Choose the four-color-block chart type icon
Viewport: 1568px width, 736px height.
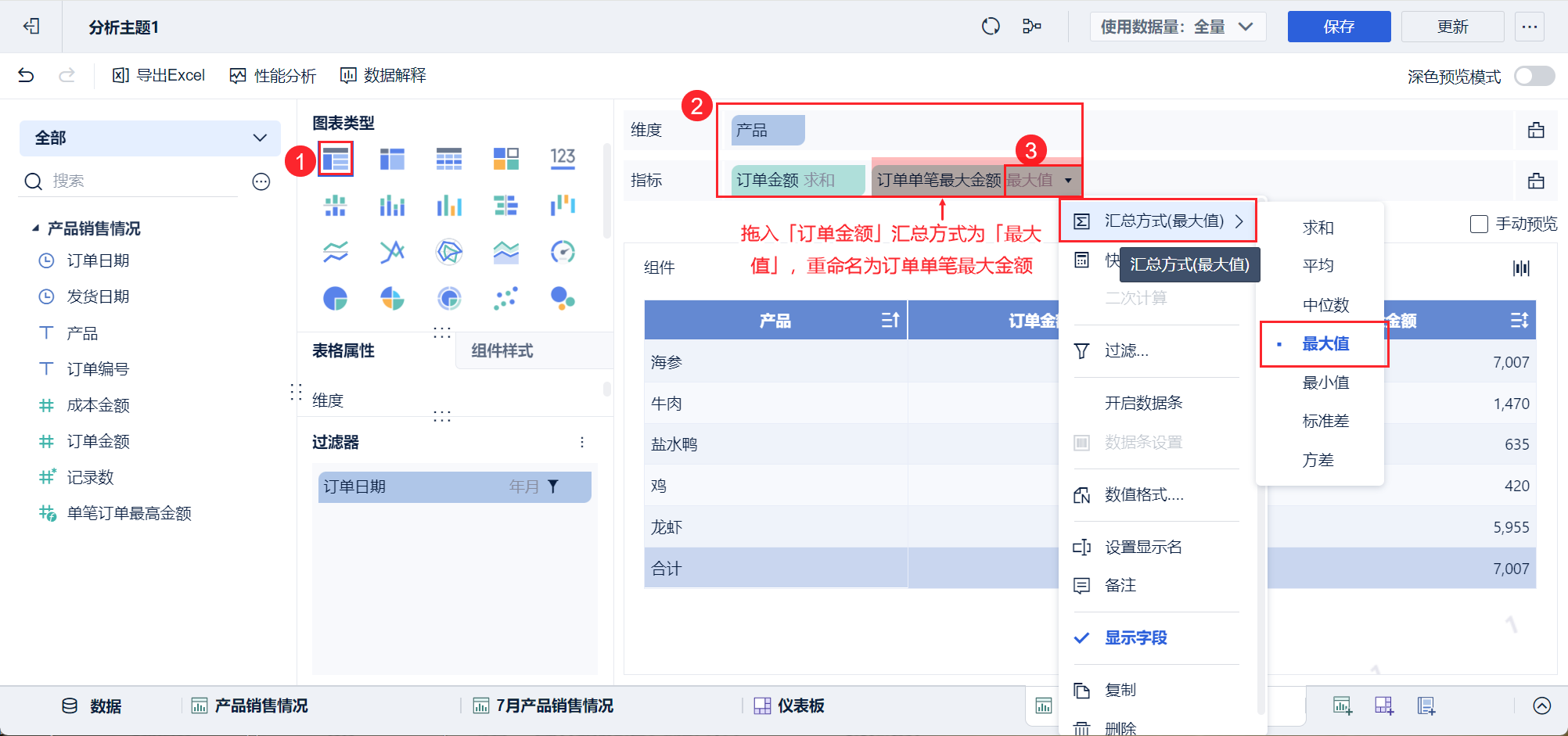tap(506, 159)
